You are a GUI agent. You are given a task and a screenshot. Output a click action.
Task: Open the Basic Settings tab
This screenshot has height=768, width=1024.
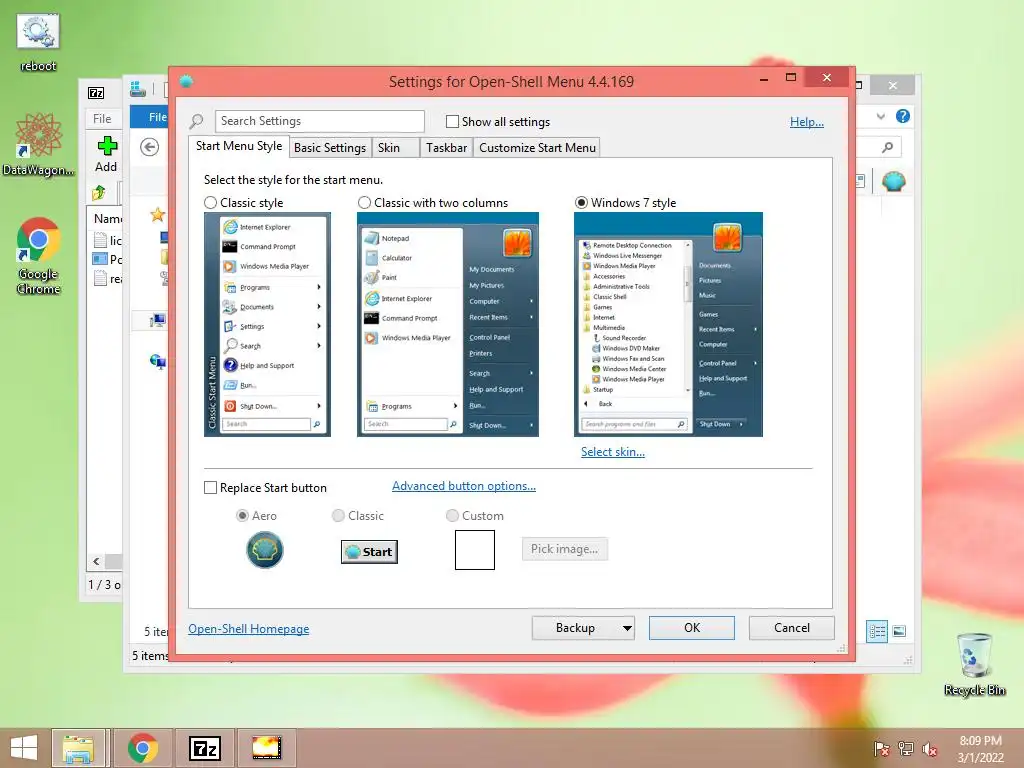click(x=330, y=148)
